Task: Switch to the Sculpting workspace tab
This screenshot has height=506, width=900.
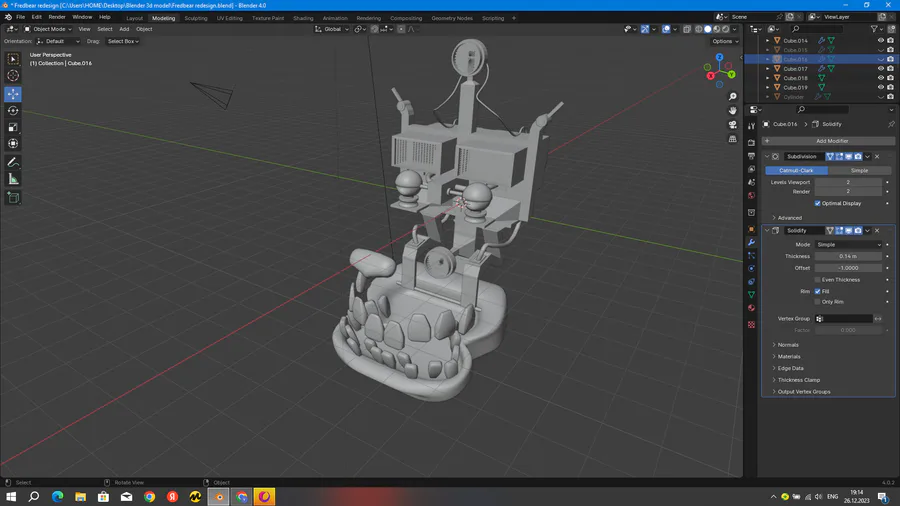Action: (x=196, y=18)
